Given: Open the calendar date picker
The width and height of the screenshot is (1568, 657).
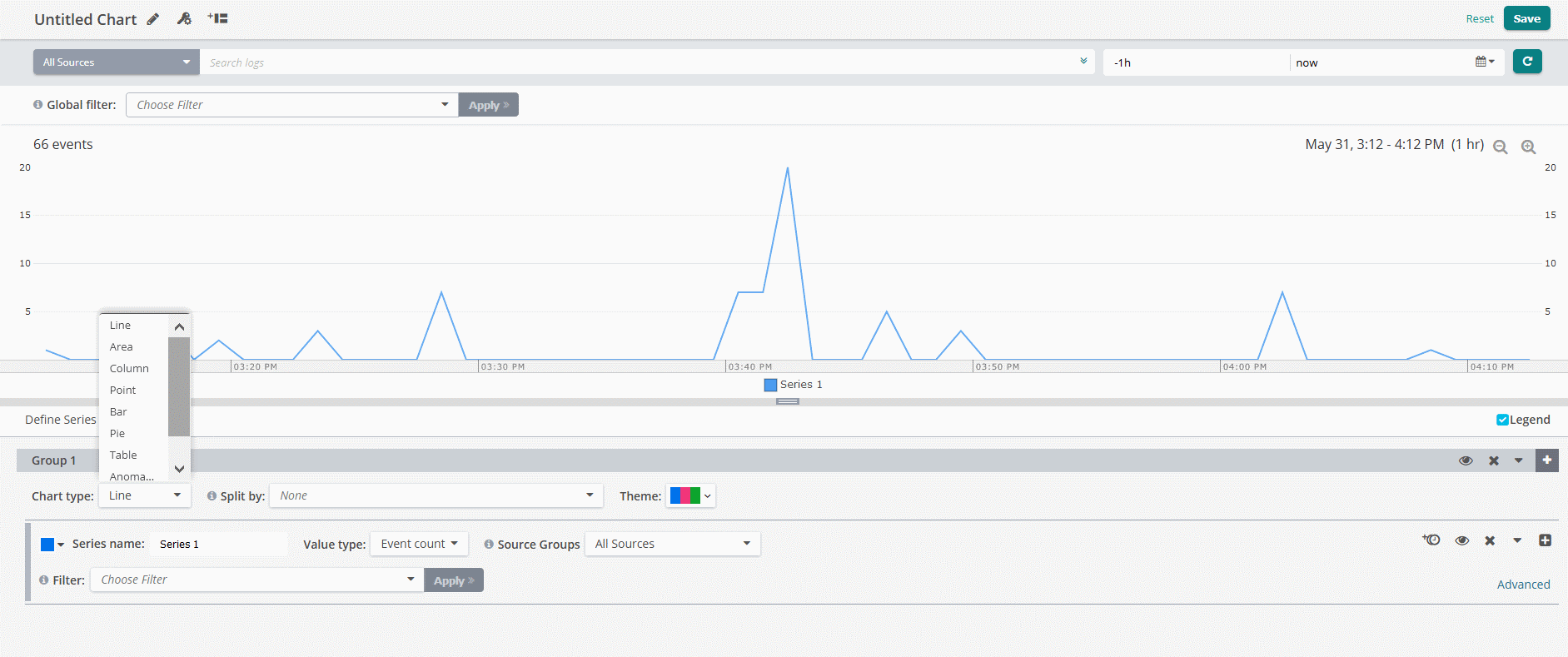Looking at the screenshot, I should 1485,62.
